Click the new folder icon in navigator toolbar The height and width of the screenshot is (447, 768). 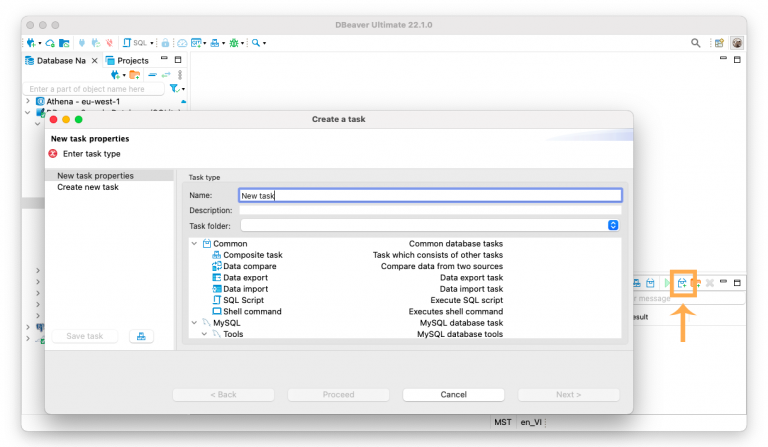click(134, 75)
